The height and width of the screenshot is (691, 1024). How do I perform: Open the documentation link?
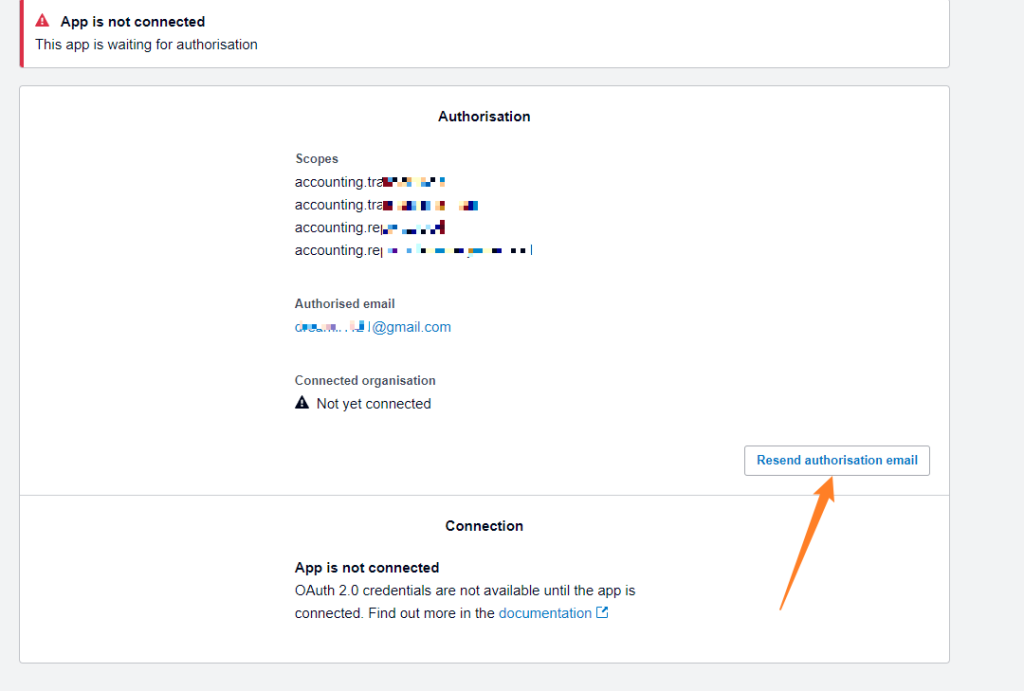pyautogui.click(x=545, y=612)
